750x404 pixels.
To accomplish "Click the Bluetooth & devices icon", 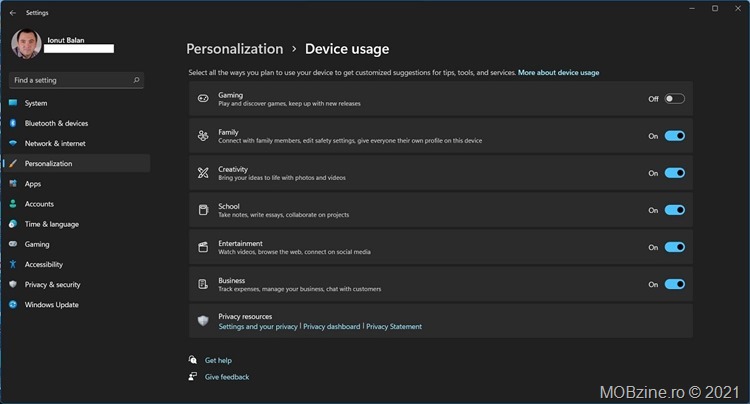I will [13, 123].
